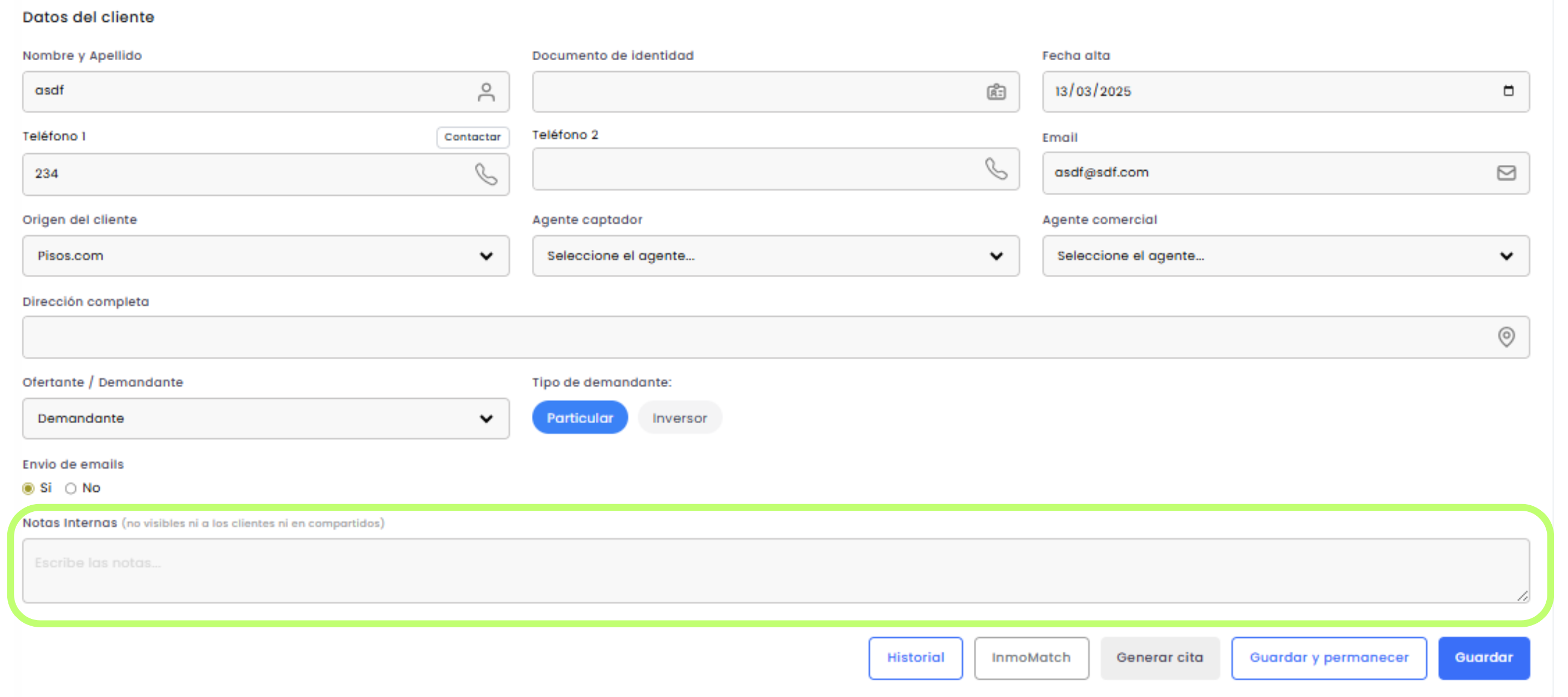Viewport: 1568px width, 697px height.
Task: Click into the Fecha alta date field
Action: 1285,91
